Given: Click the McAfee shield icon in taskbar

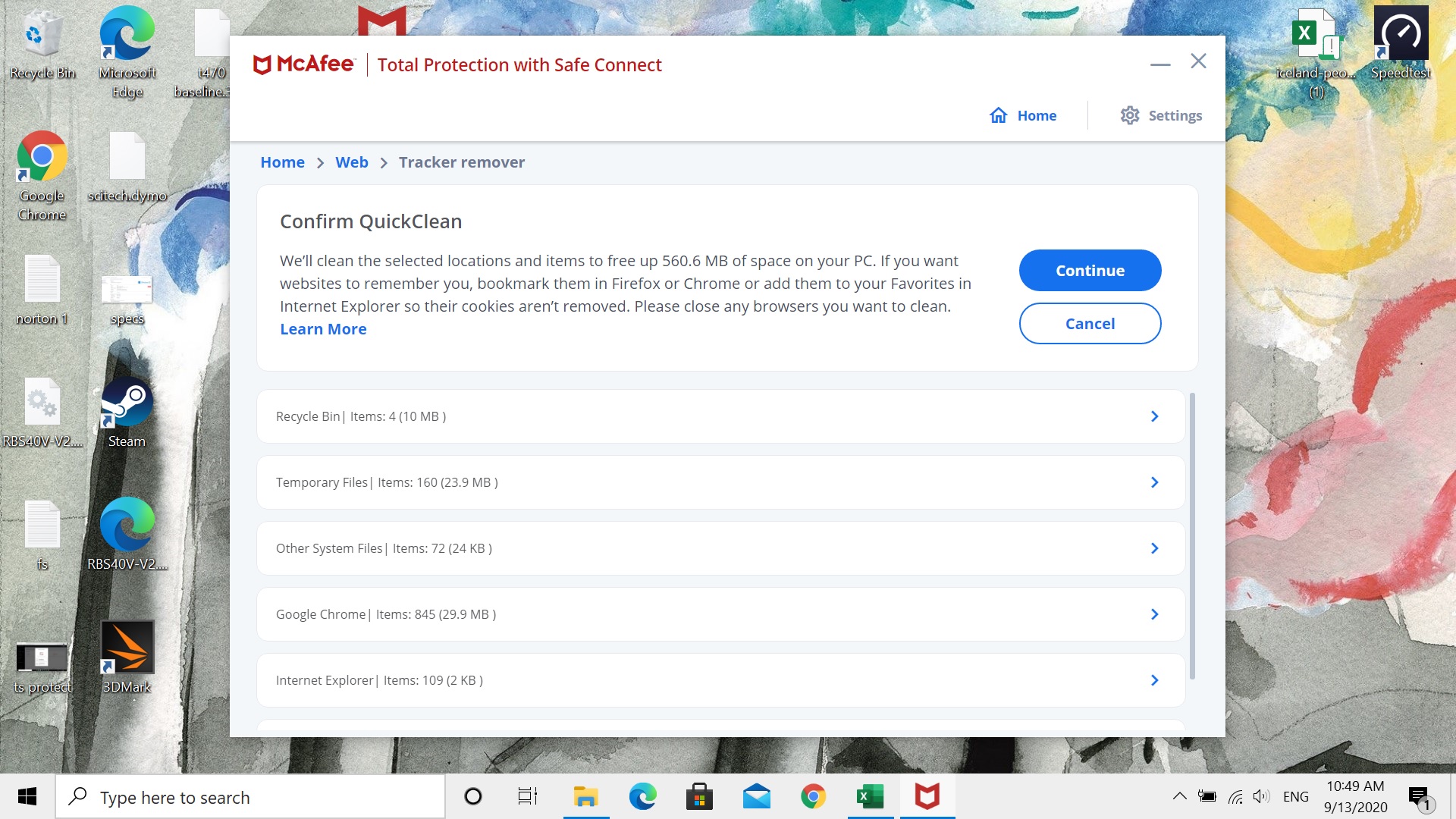Looking at the screenshot, I should point(926,796).
